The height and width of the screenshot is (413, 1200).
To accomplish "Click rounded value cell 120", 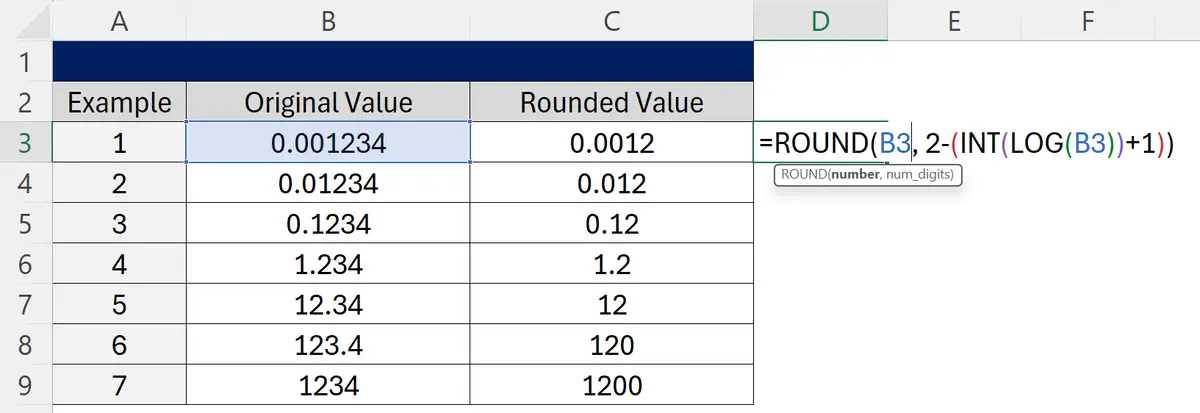I will (x=611, y=345).
